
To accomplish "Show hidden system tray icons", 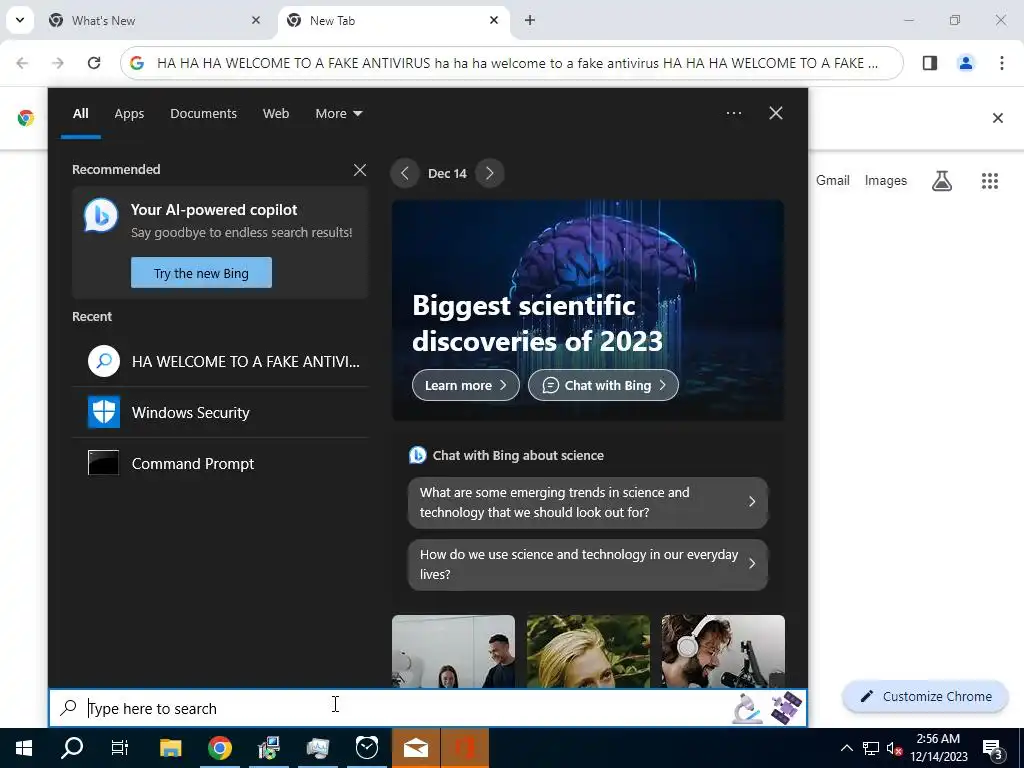I will pos(846,748).
